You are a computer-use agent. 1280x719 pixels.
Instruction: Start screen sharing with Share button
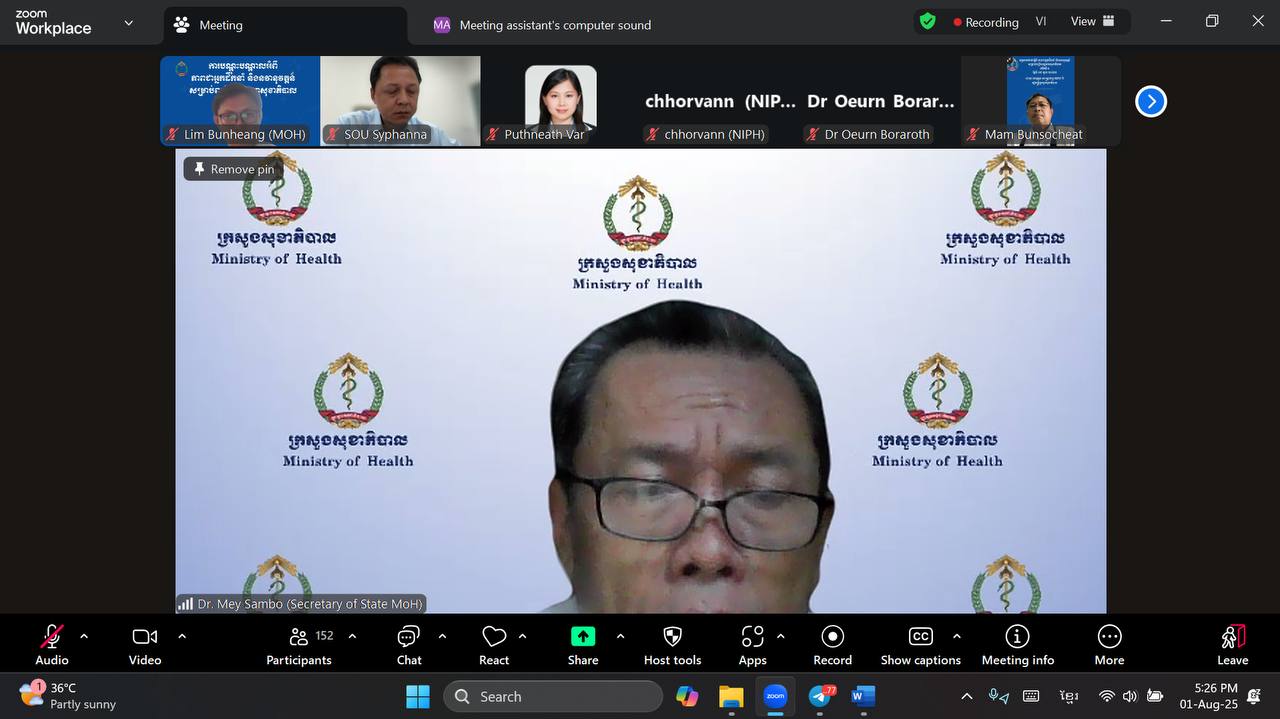(583, 645)
